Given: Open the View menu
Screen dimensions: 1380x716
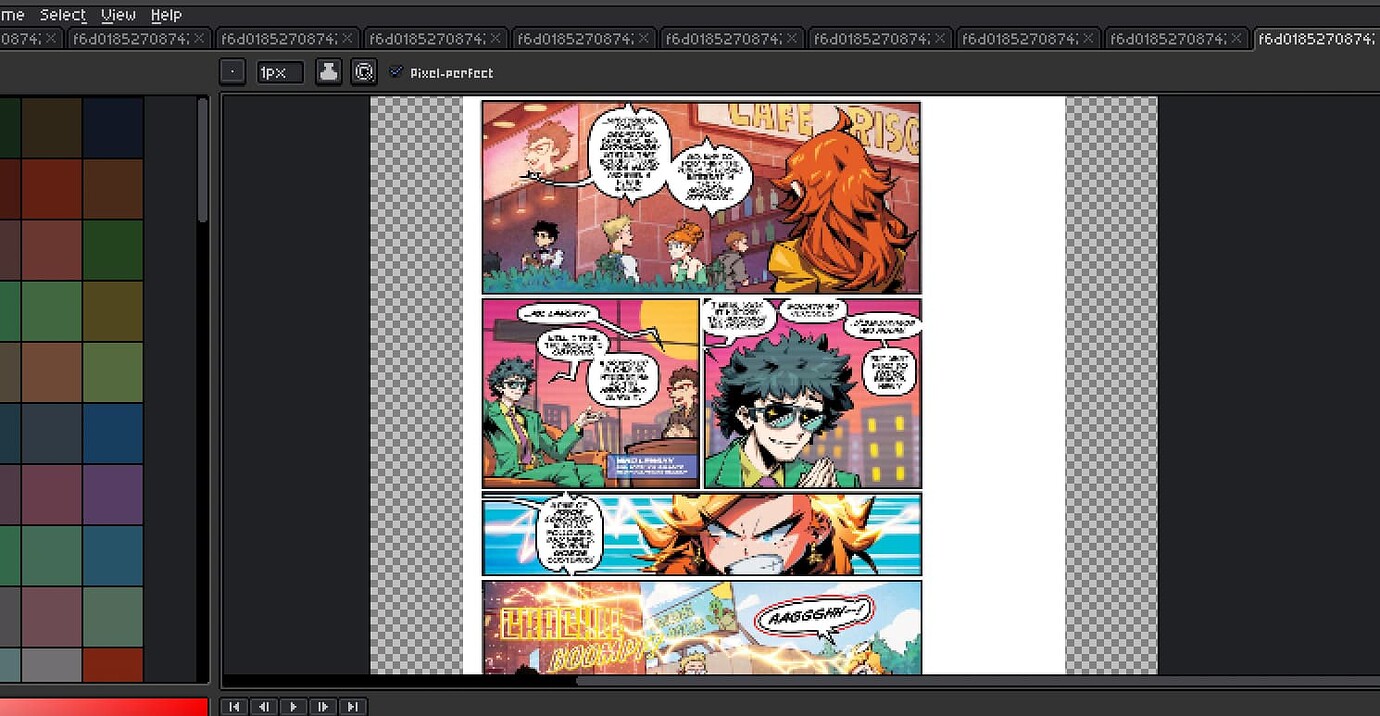Looking at the screenshot, I should 118,15.
